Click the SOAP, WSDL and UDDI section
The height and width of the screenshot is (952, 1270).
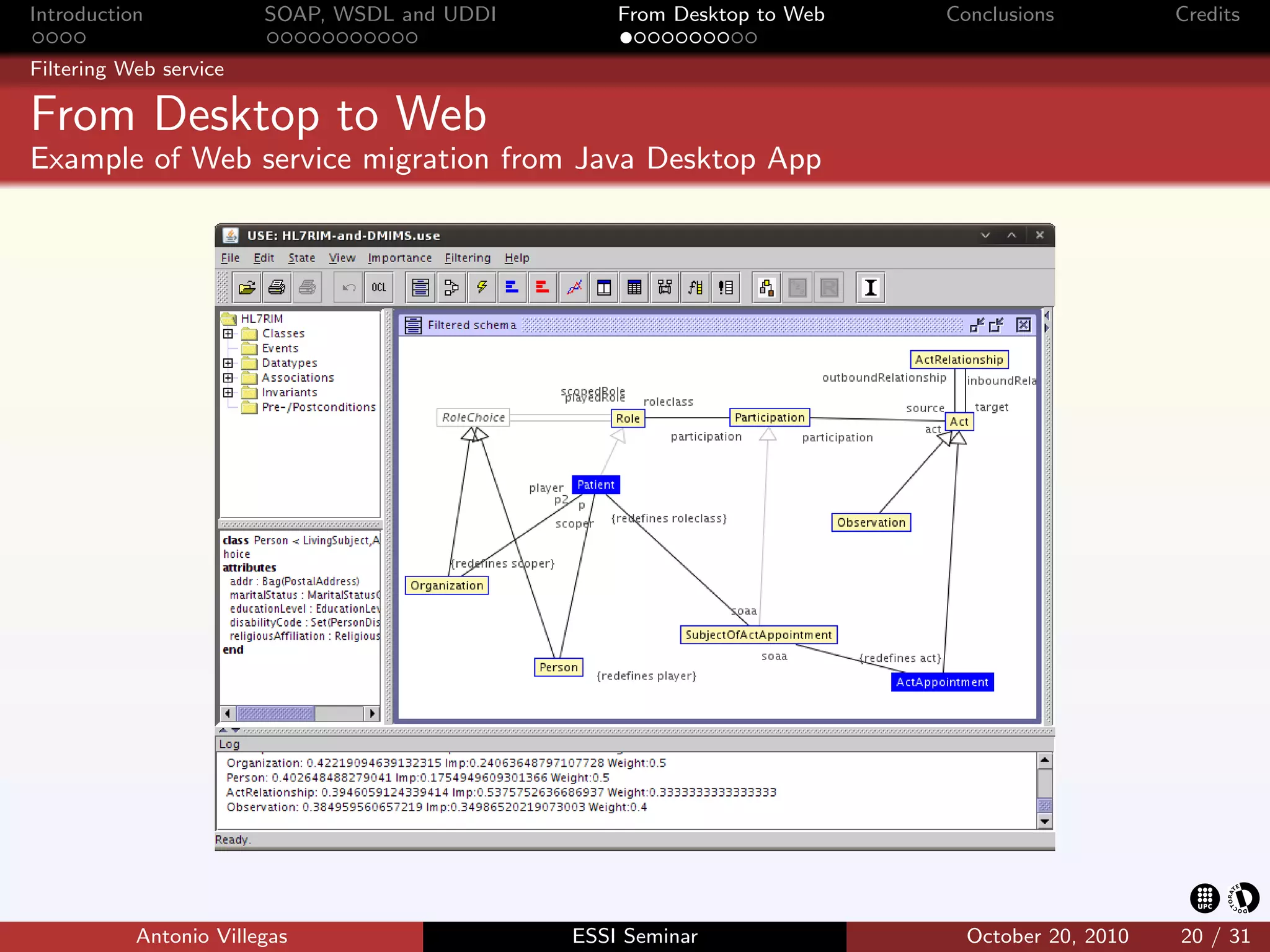(380, 14)
